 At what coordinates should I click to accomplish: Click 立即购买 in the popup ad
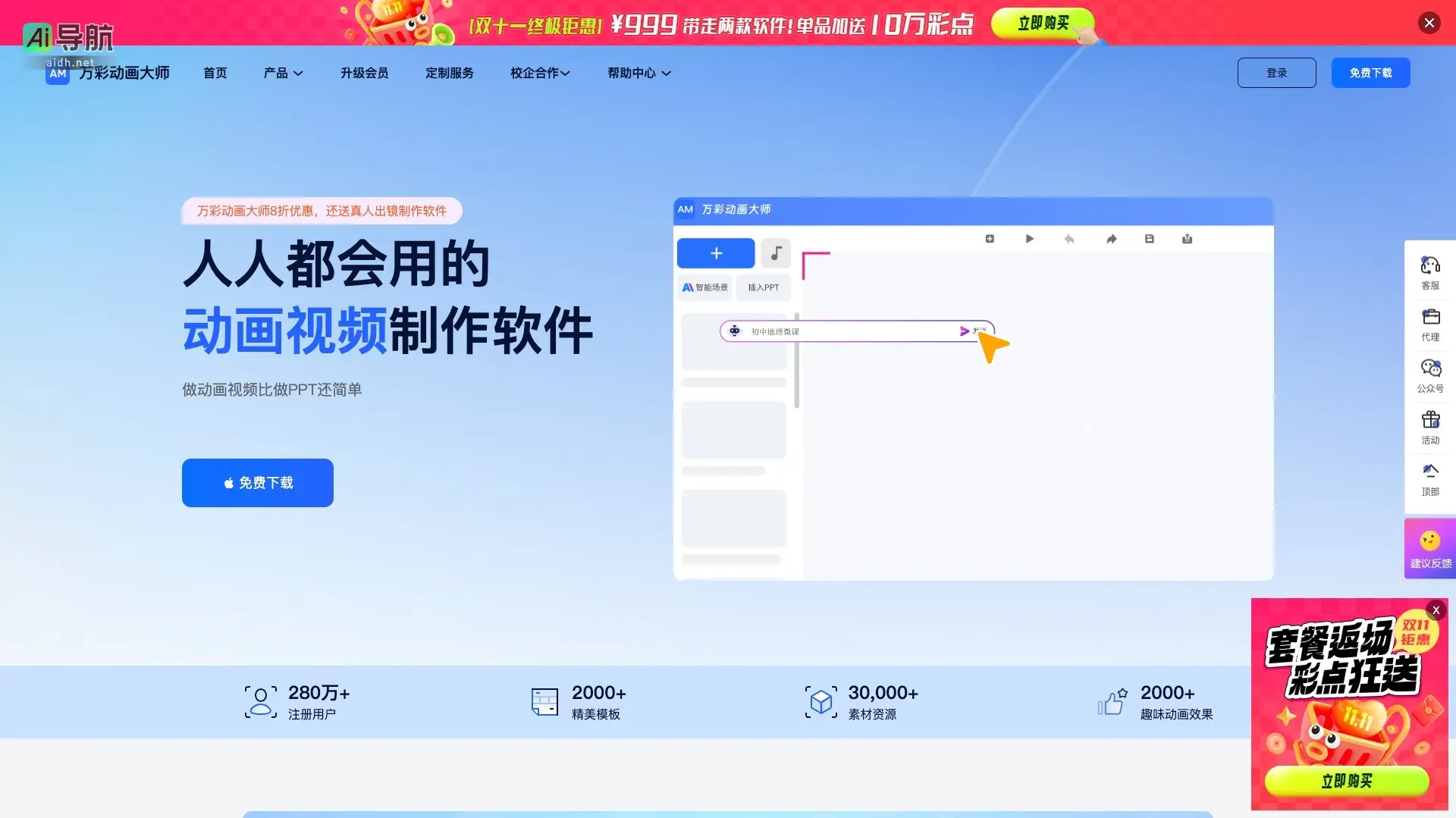1347,781
